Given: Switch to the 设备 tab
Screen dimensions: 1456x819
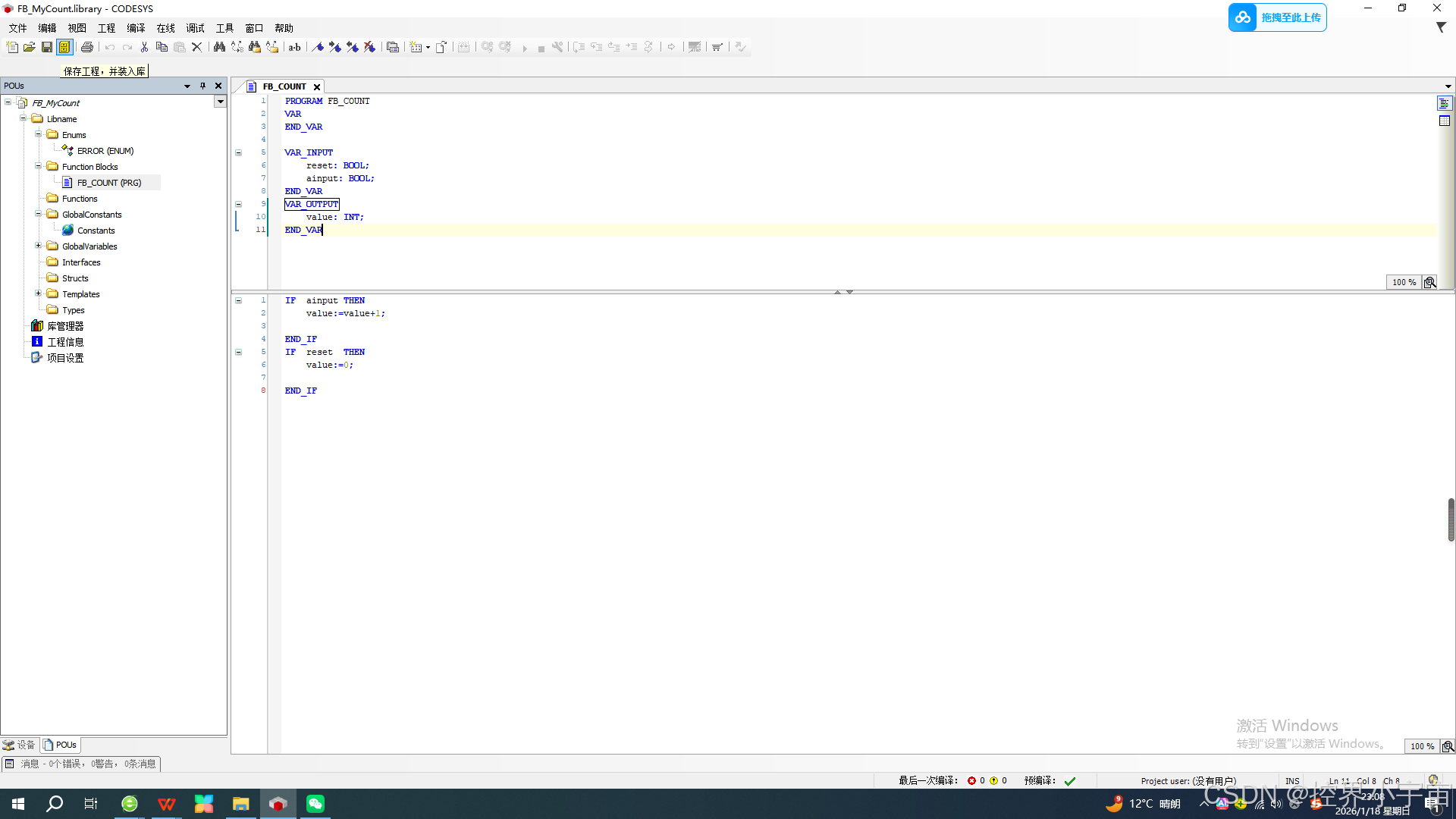Looking at the screenshot, I should [20, 745].
